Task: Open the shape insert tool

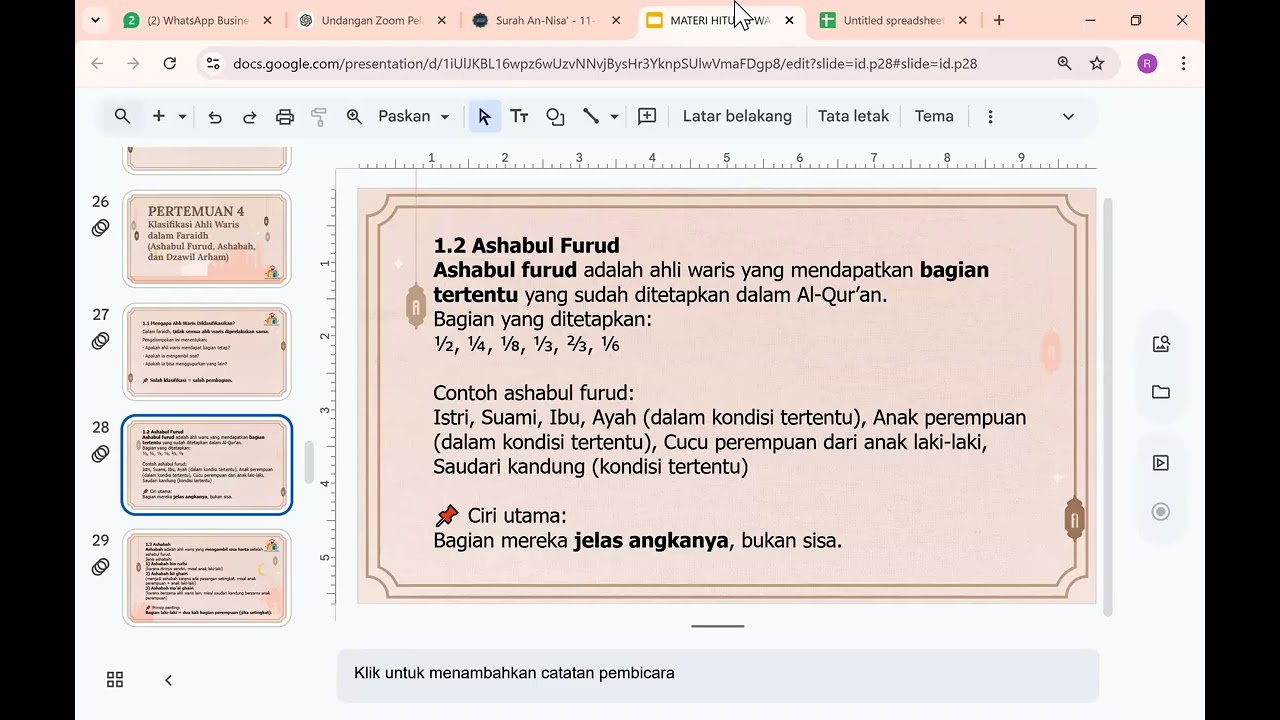Action: tap(555, 117)
